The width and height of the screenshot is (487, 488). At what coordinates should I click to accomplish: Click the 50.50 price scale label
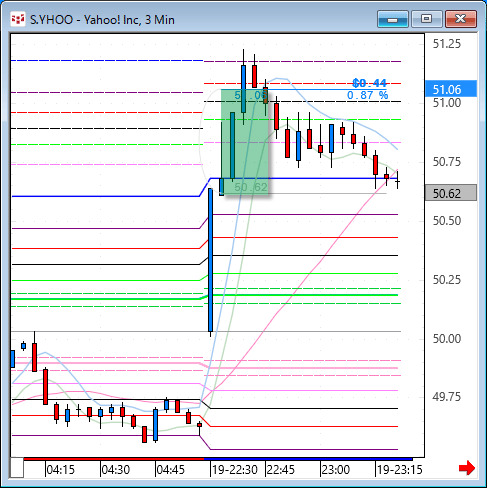447,221
